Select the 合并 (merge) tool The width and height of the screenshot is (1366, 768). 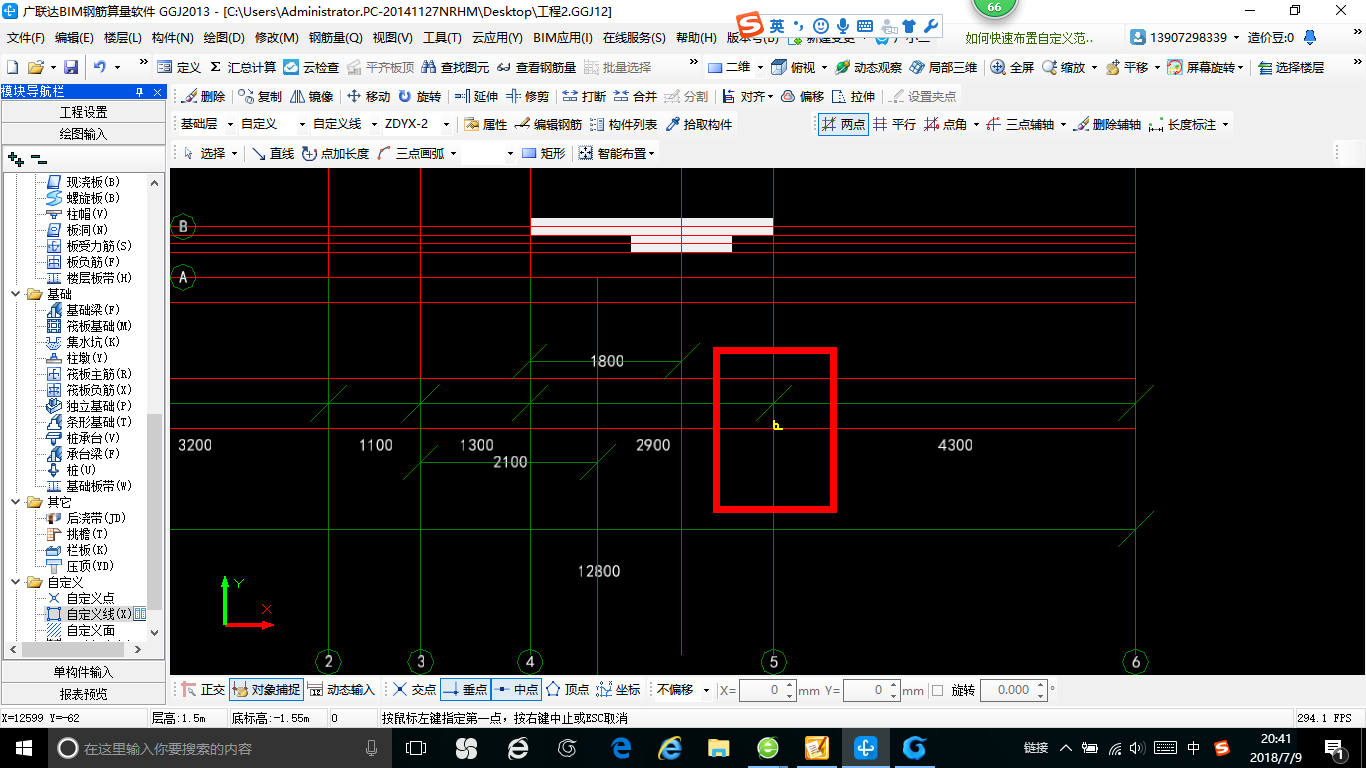click(x=635, y=97)
